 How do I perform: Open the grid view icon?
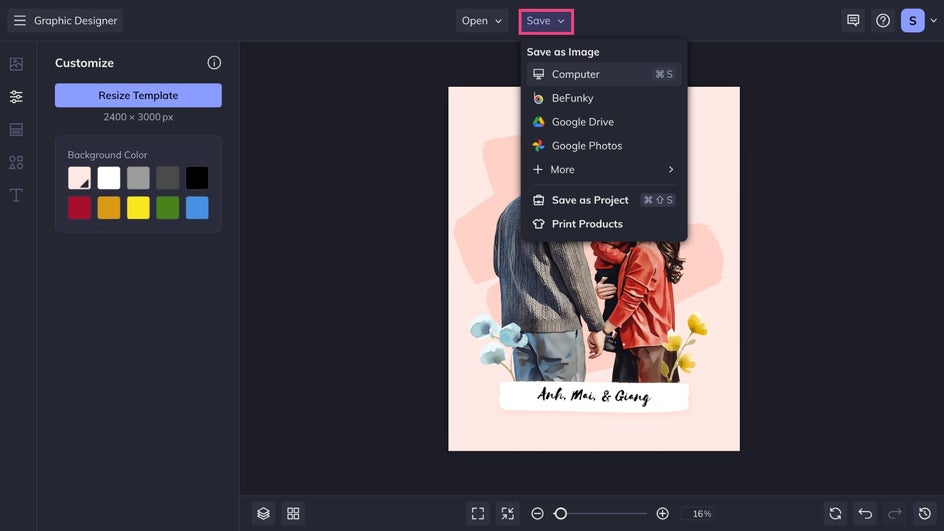tap(293, 514)
